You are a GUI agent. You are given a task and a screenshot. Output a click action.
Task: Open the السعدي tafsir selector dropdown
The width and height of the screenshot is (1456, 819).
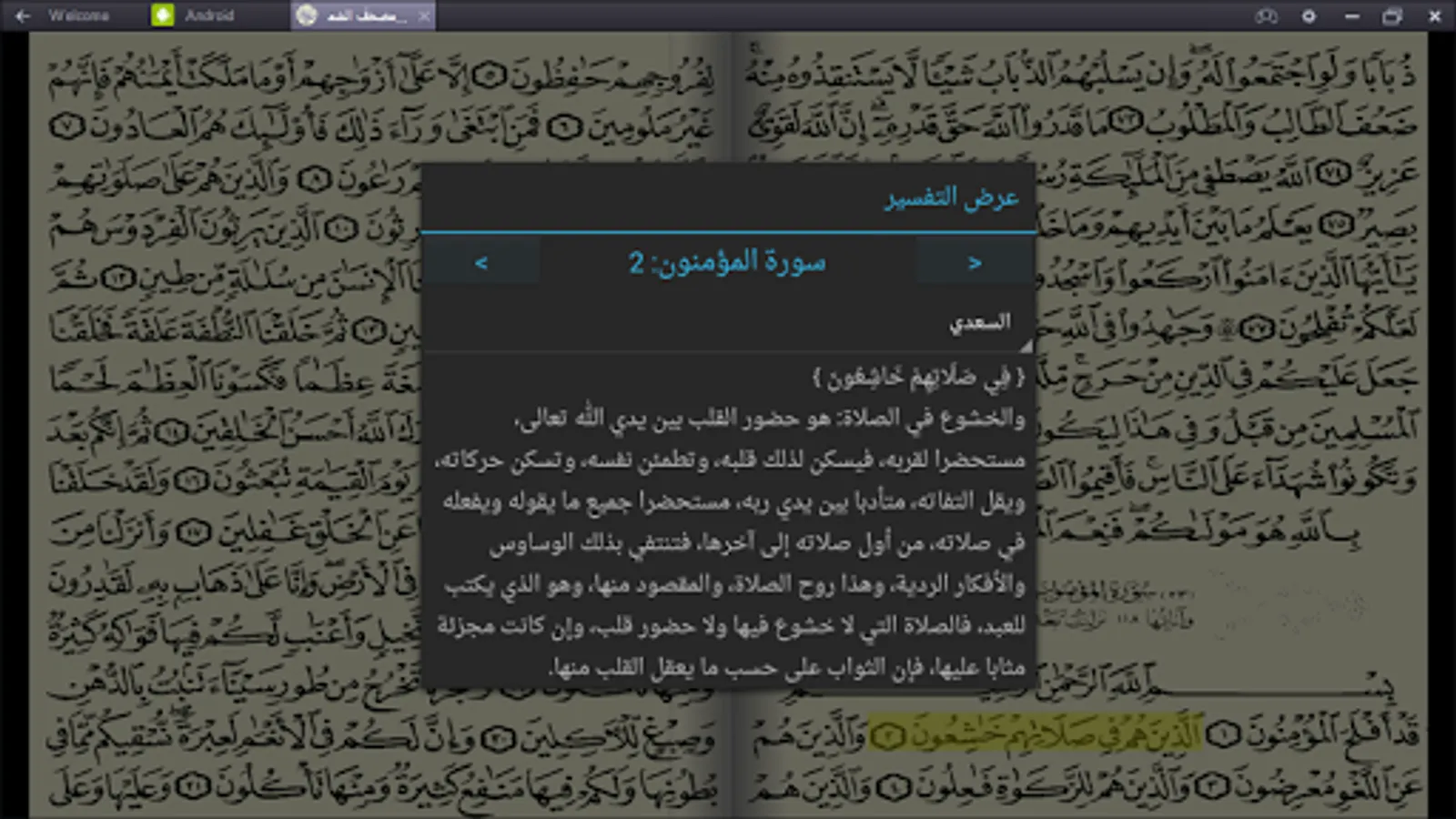[x=728, y=322]
